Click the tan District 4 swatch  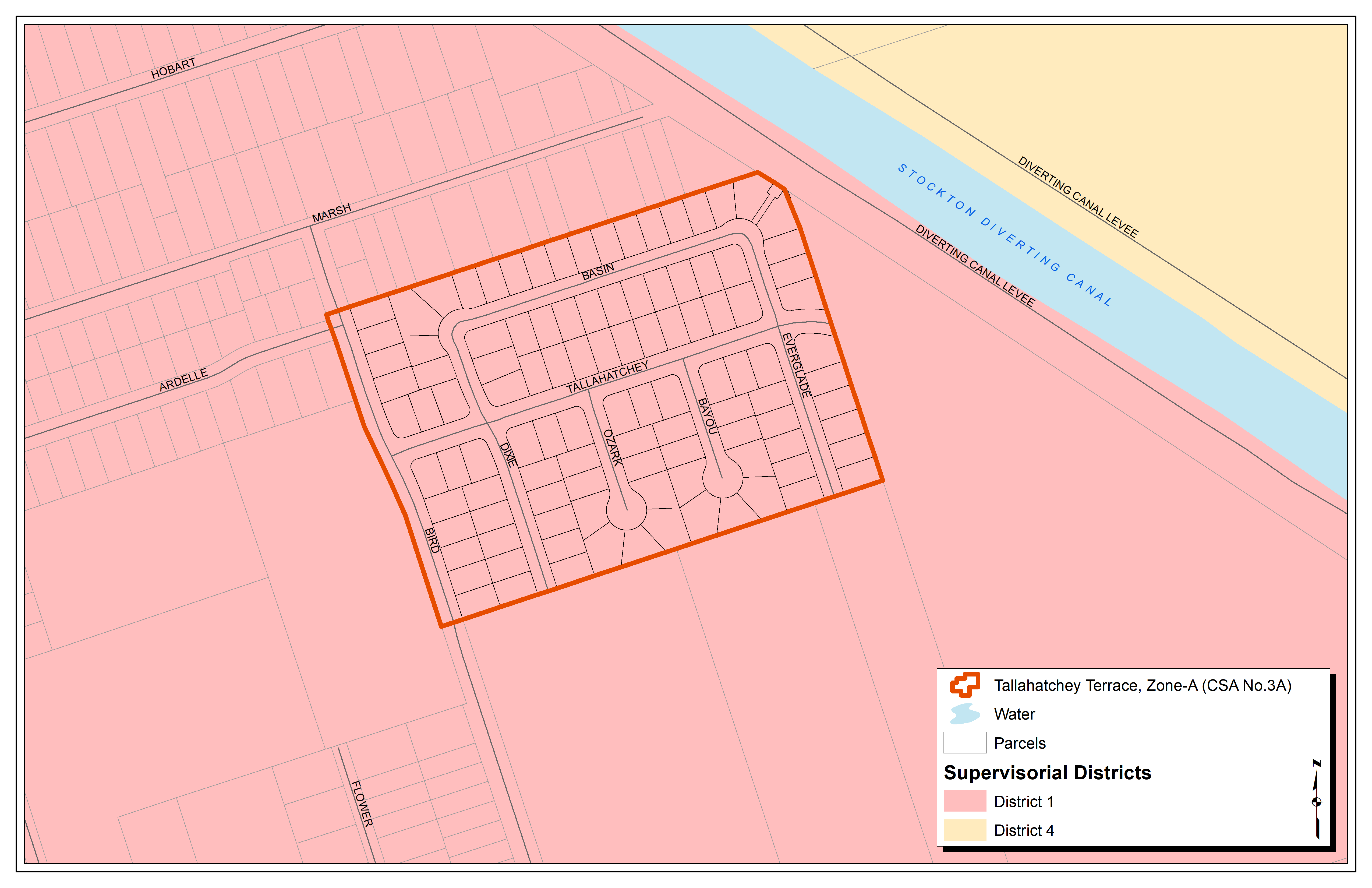point(964,830)
